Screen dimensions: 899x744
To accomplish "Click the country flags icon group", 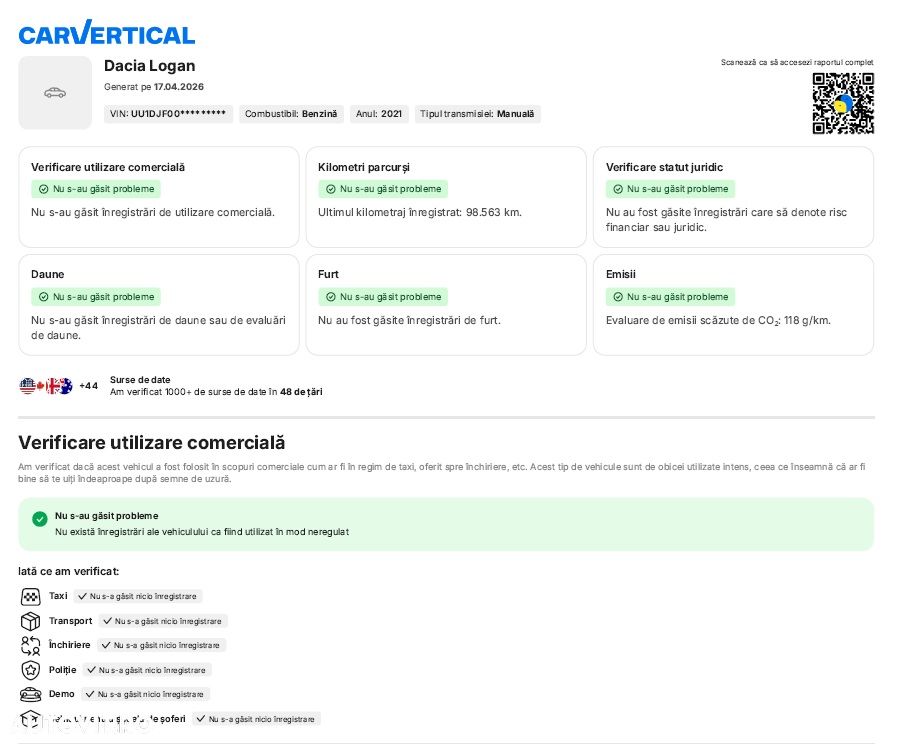I will 46,386.
